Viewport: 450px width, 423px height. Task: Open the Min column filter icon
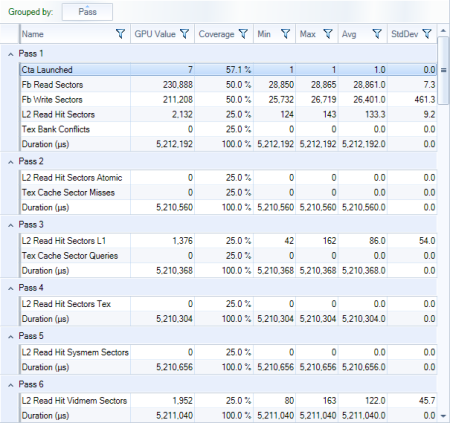tap(285, 34)
